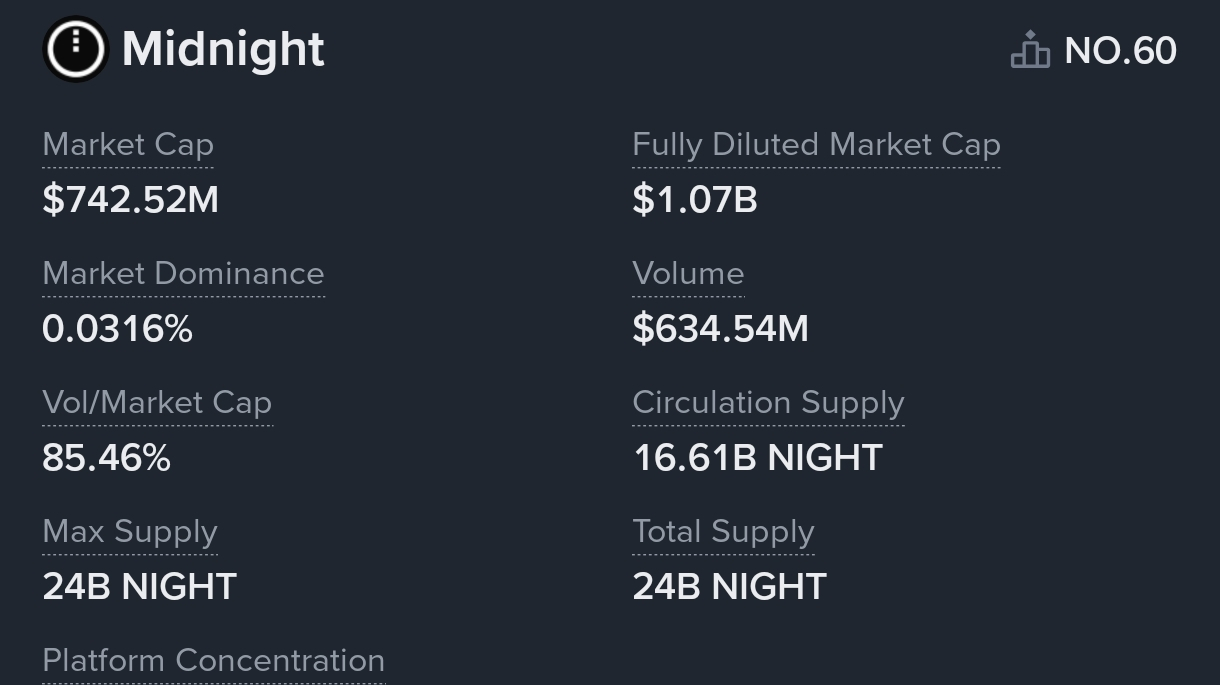Click the Midnight title text
The image size is (1220, 685).
(x=223, y=49)
